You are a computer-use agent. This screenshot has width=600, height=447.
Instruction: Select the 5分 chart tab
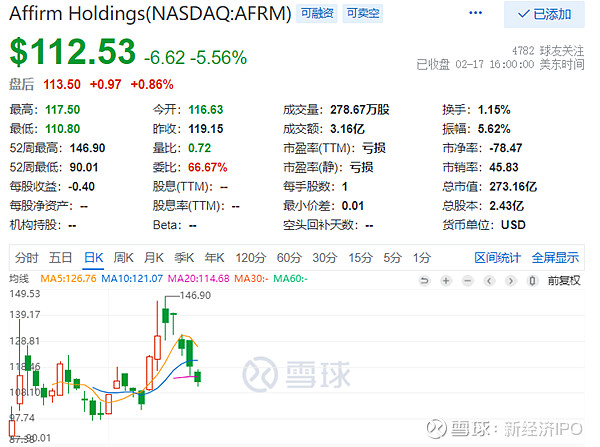(x=392, y=258)
